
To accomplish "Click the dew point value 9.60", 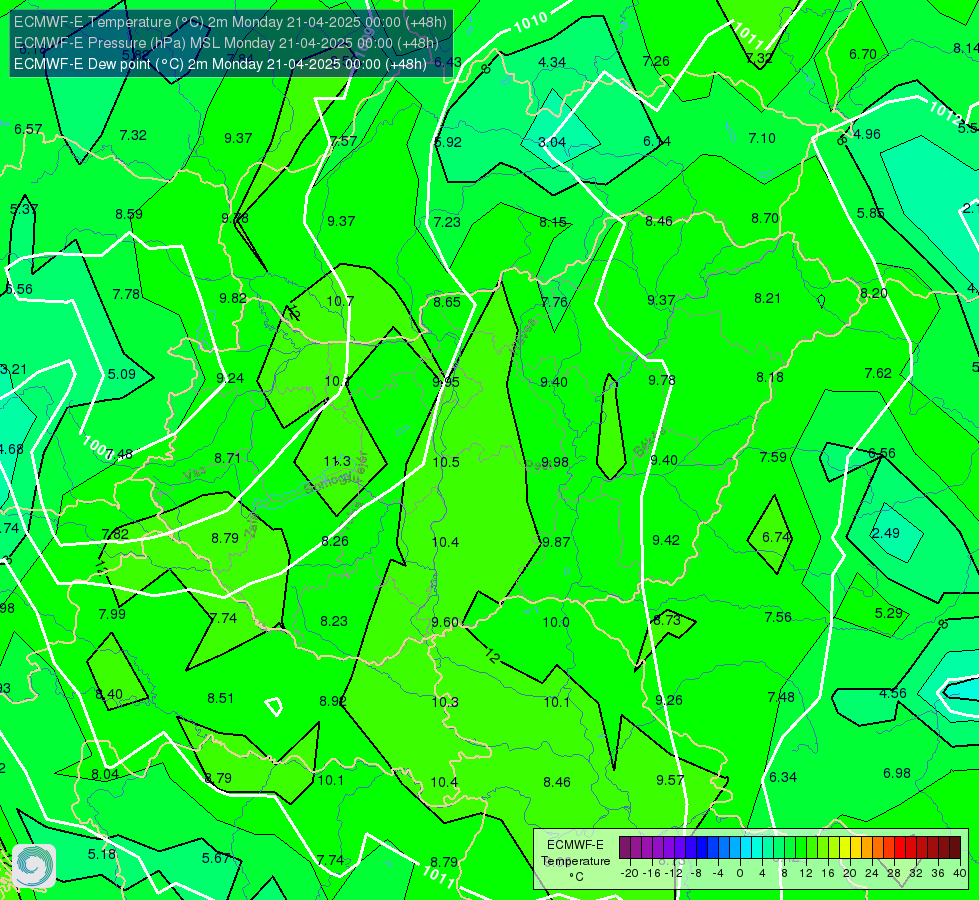I will pyautogui.click(x=445, y=622).
